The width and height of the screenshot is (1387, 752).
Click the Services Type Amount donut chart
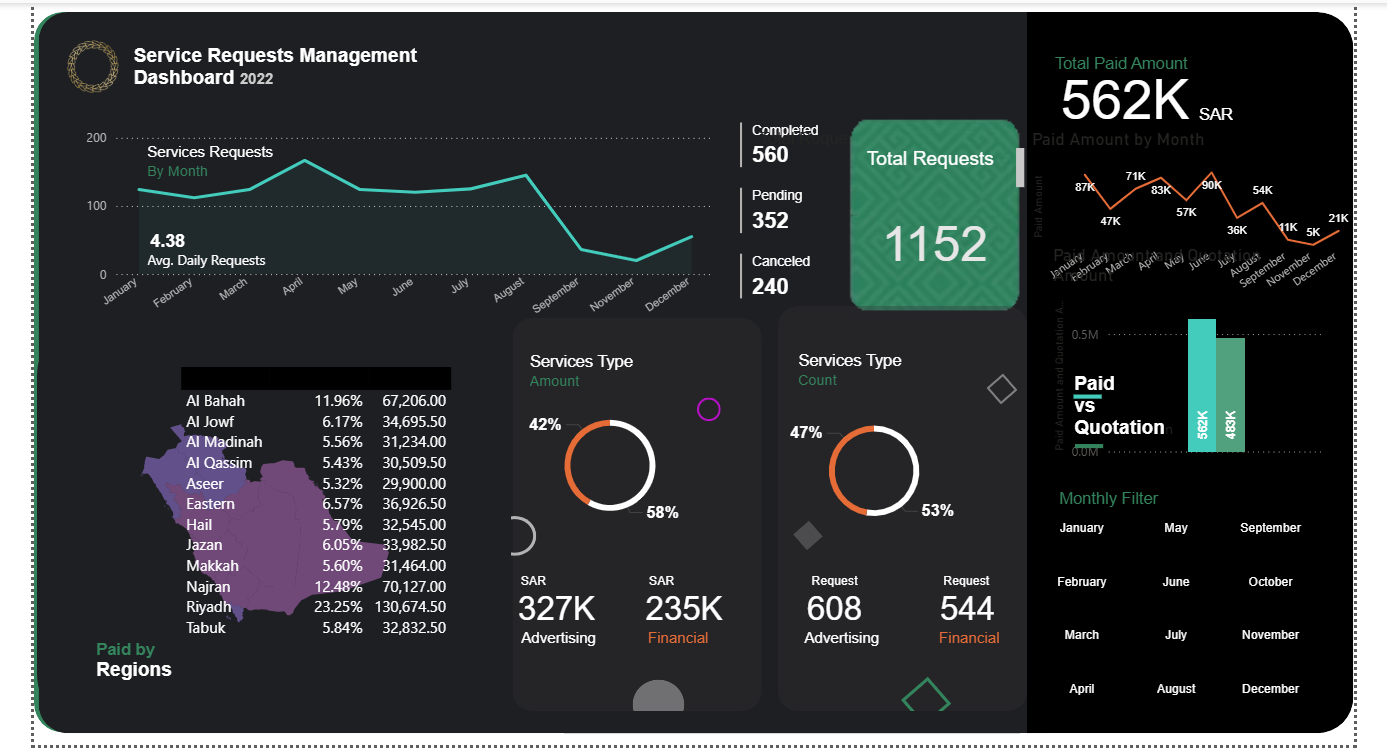(609, 466)
